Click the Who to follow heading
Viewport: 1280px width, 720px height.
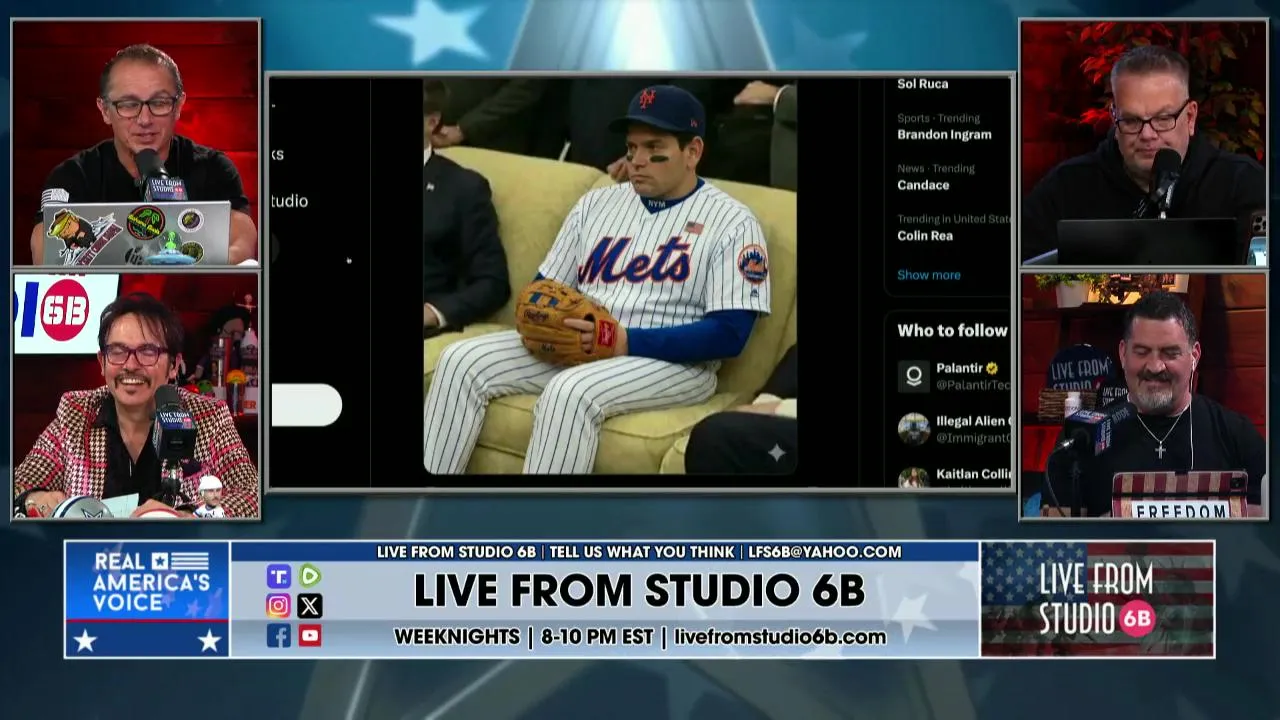click(952, 330)
